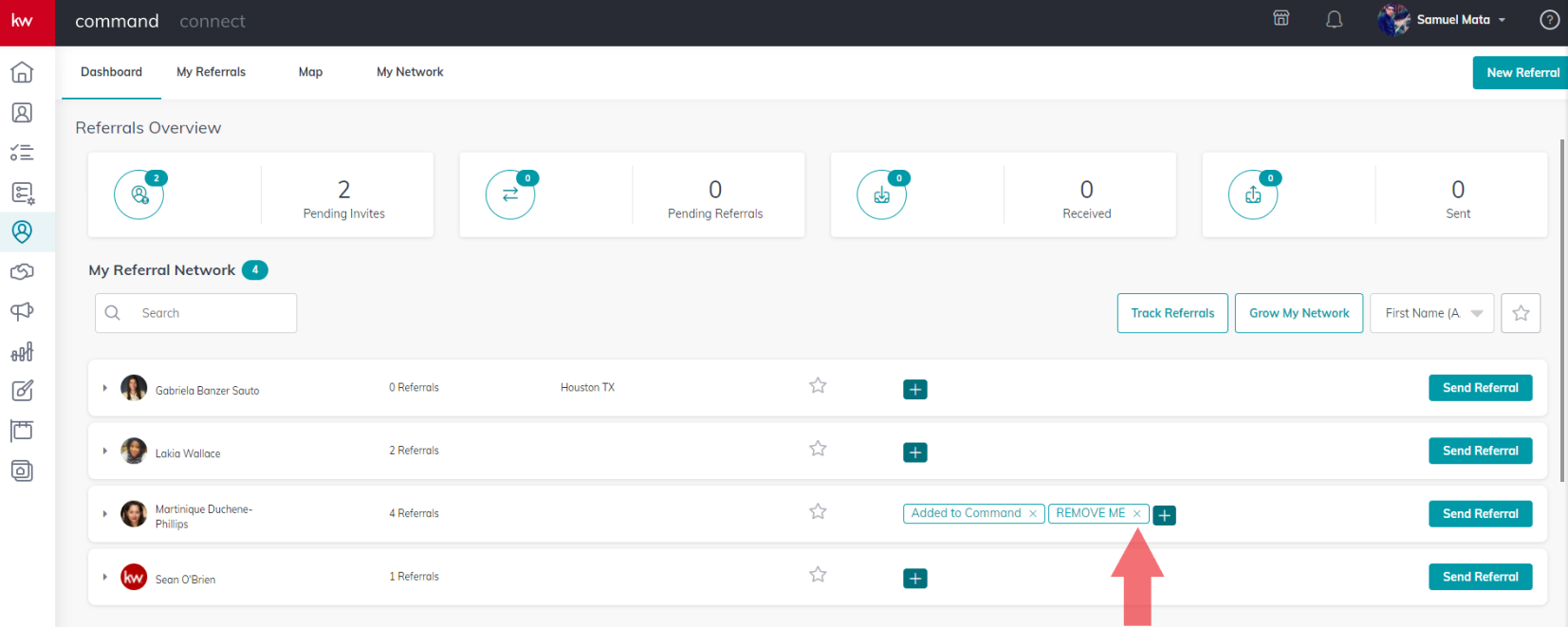The width and height of the screenshot is (1568, 627).
Task: Send Referral to Martinique Duchene-Phillips
Action: [1480, 514]
